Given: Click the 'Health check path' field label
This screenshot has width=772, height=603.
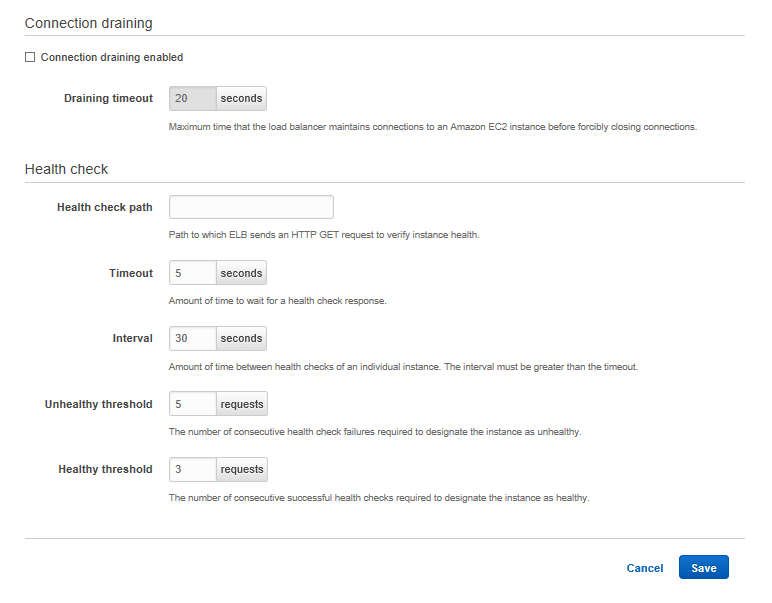Looking at the screenshot, I should (105, 208).
